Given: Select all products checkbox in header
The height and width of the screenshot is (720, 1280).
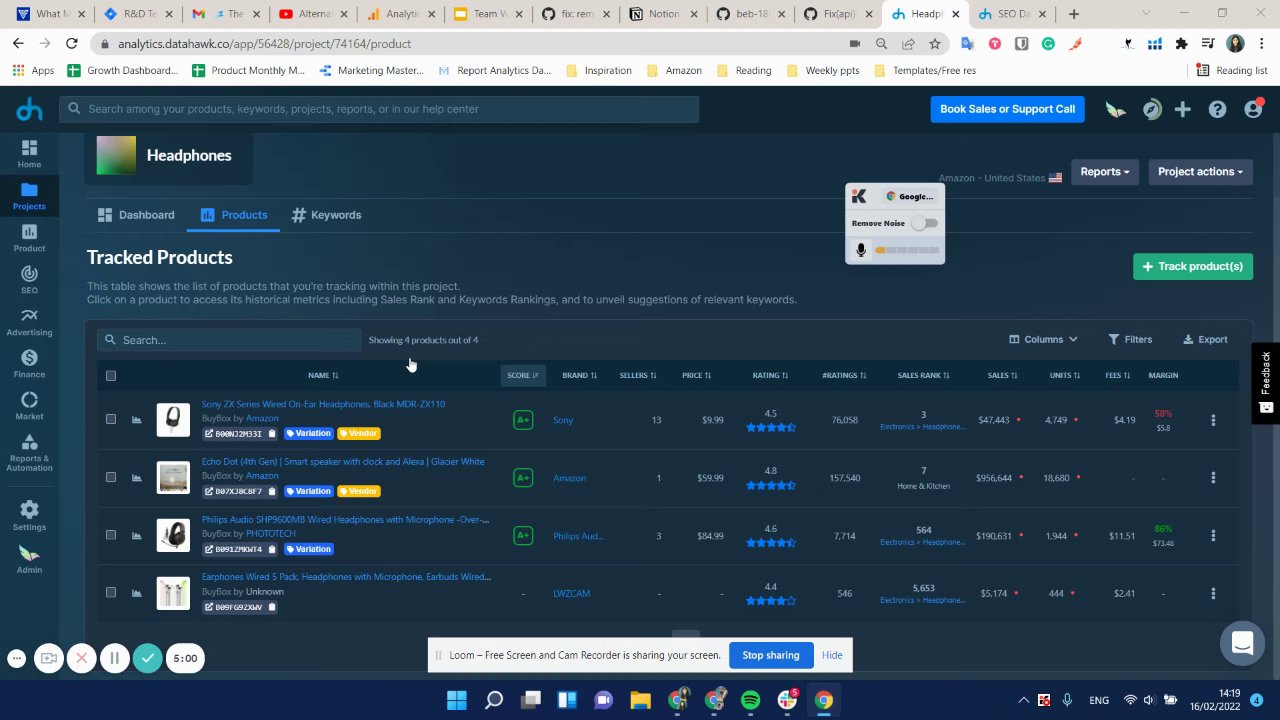Looking at the screenshot, I should pyautogui.click(x=111, y=376).
